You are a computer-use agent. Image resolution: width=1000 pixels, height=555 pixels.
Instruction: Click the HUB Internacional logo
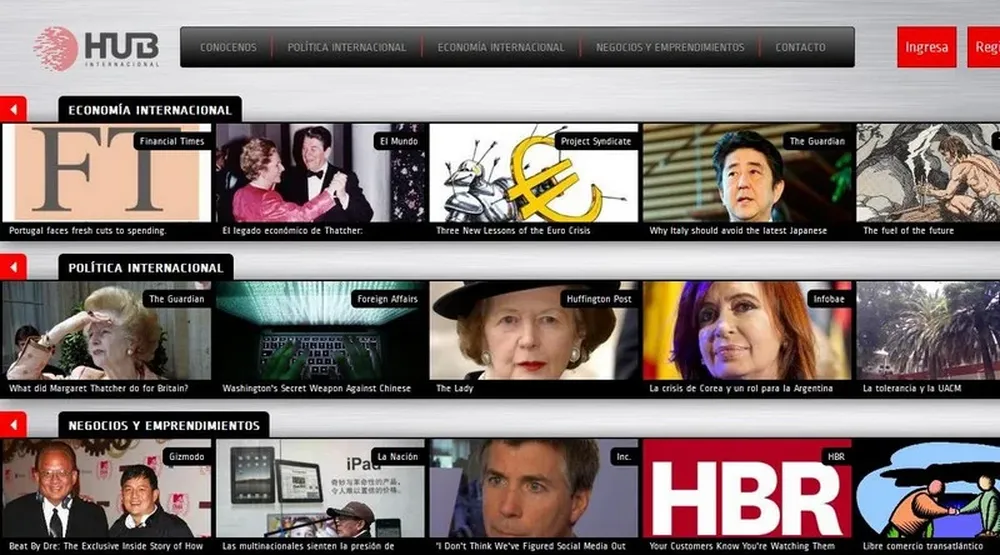(96, 48)
